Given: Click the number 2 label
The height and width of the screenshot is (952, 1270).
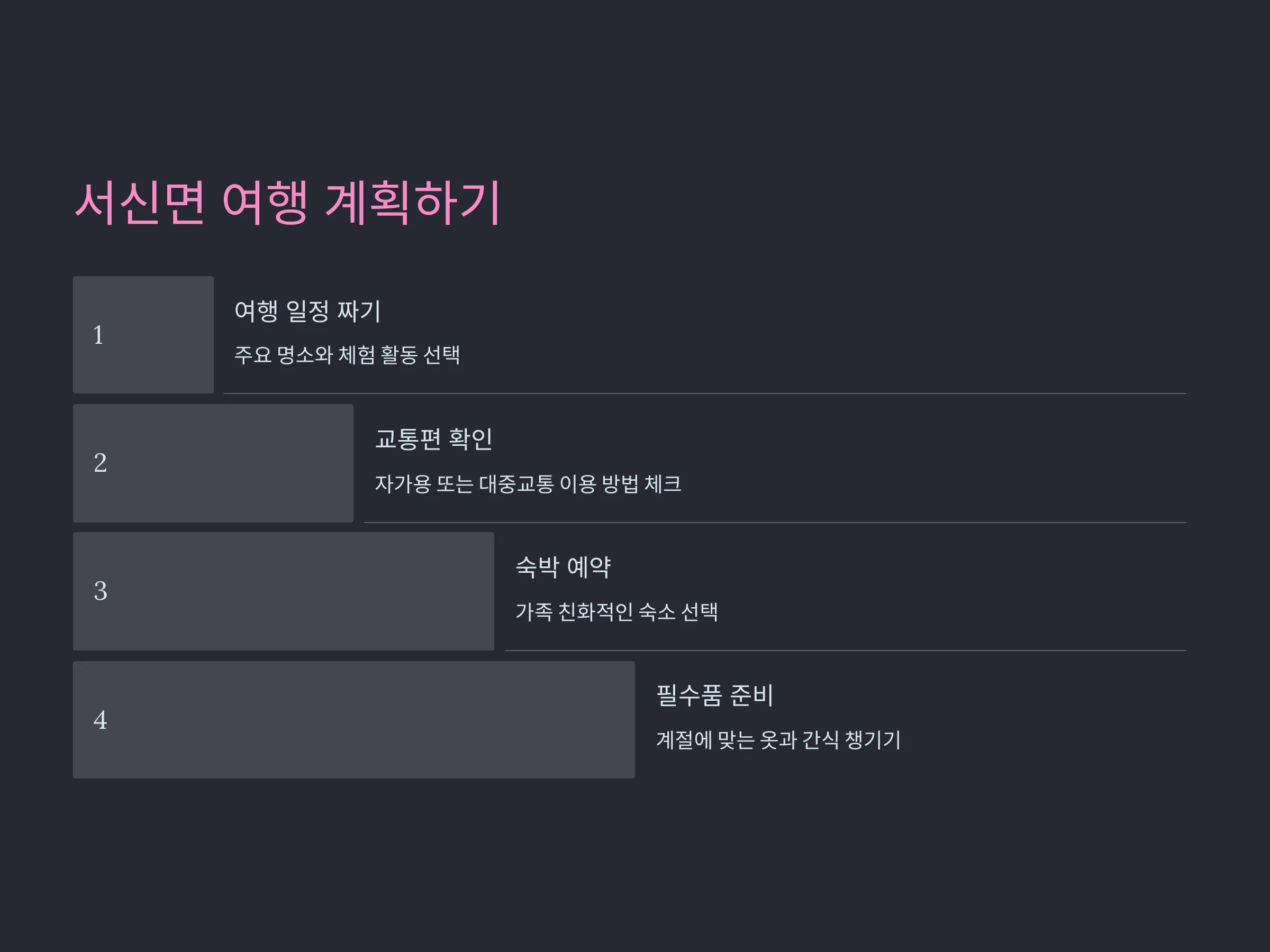Looking at the screenshot, I should point(100,463).
